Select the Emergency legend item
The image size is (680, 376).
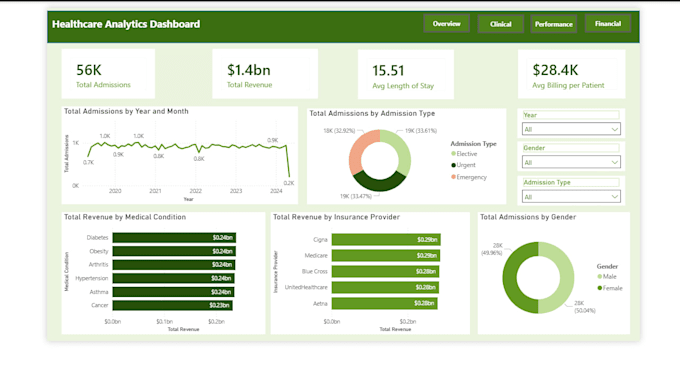pos(469,177)
